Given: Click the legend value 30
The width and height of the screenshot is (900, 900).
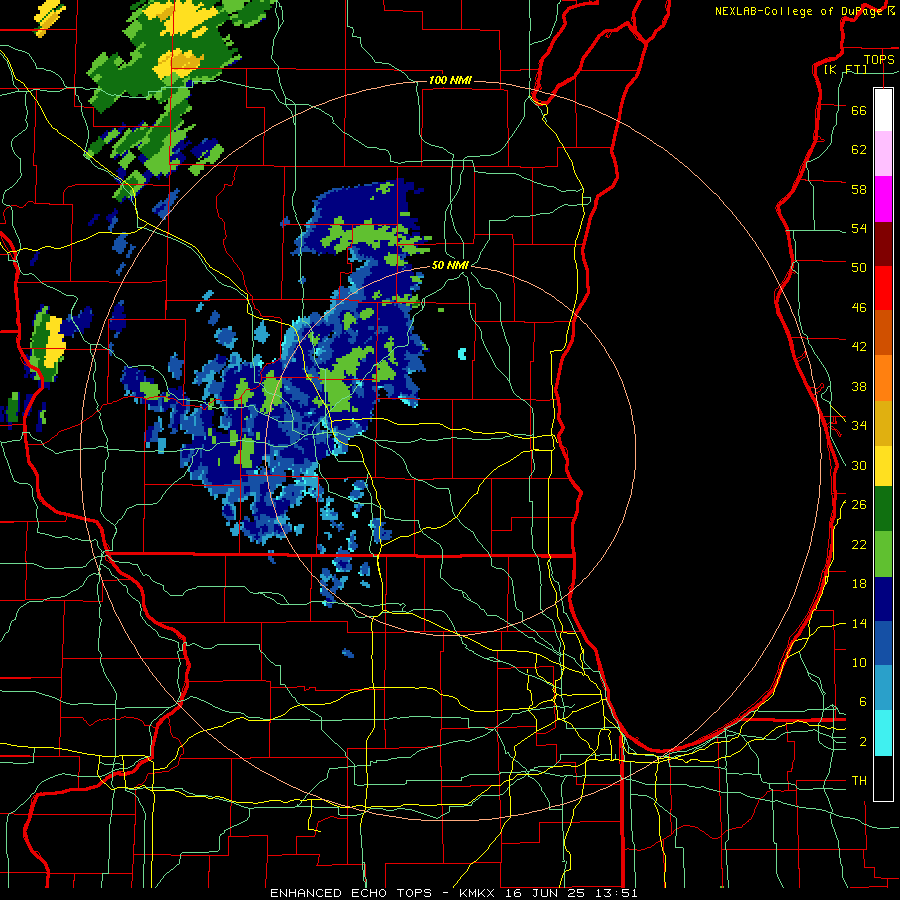Looking at the screenshot, I should 859,465.
